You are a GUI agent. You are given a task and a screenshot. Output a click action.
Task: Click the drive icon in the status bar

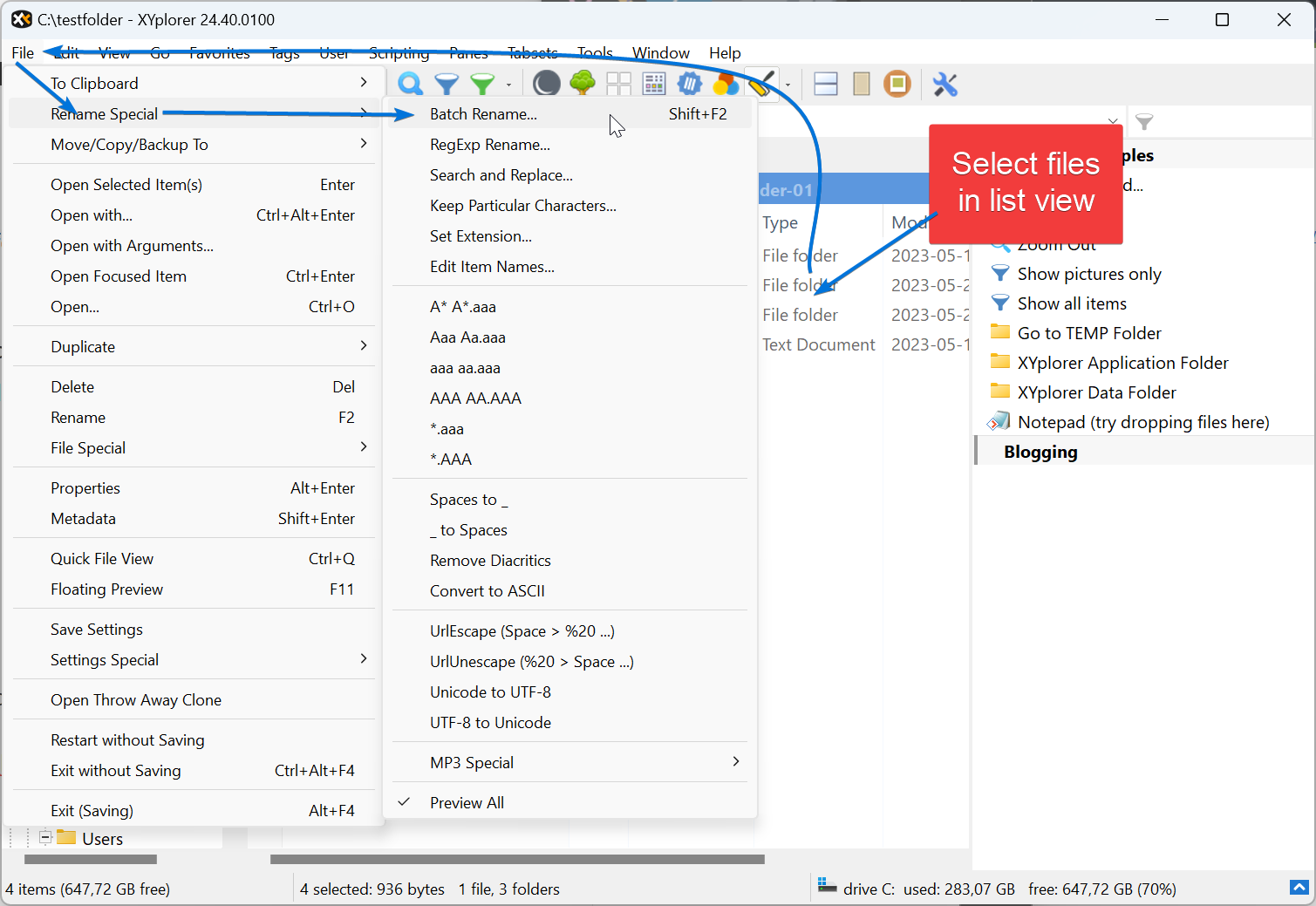827,889
